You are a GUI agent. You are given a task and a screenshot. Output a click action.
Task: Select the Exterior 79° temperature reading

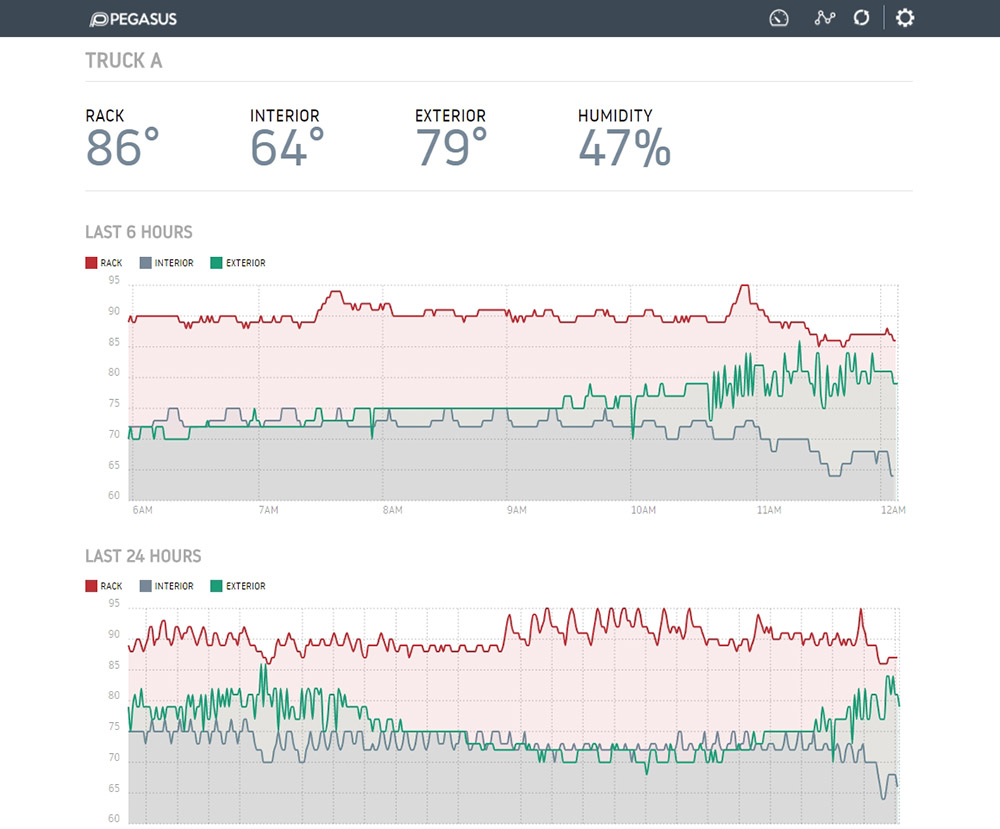click(x=451, y=148)
